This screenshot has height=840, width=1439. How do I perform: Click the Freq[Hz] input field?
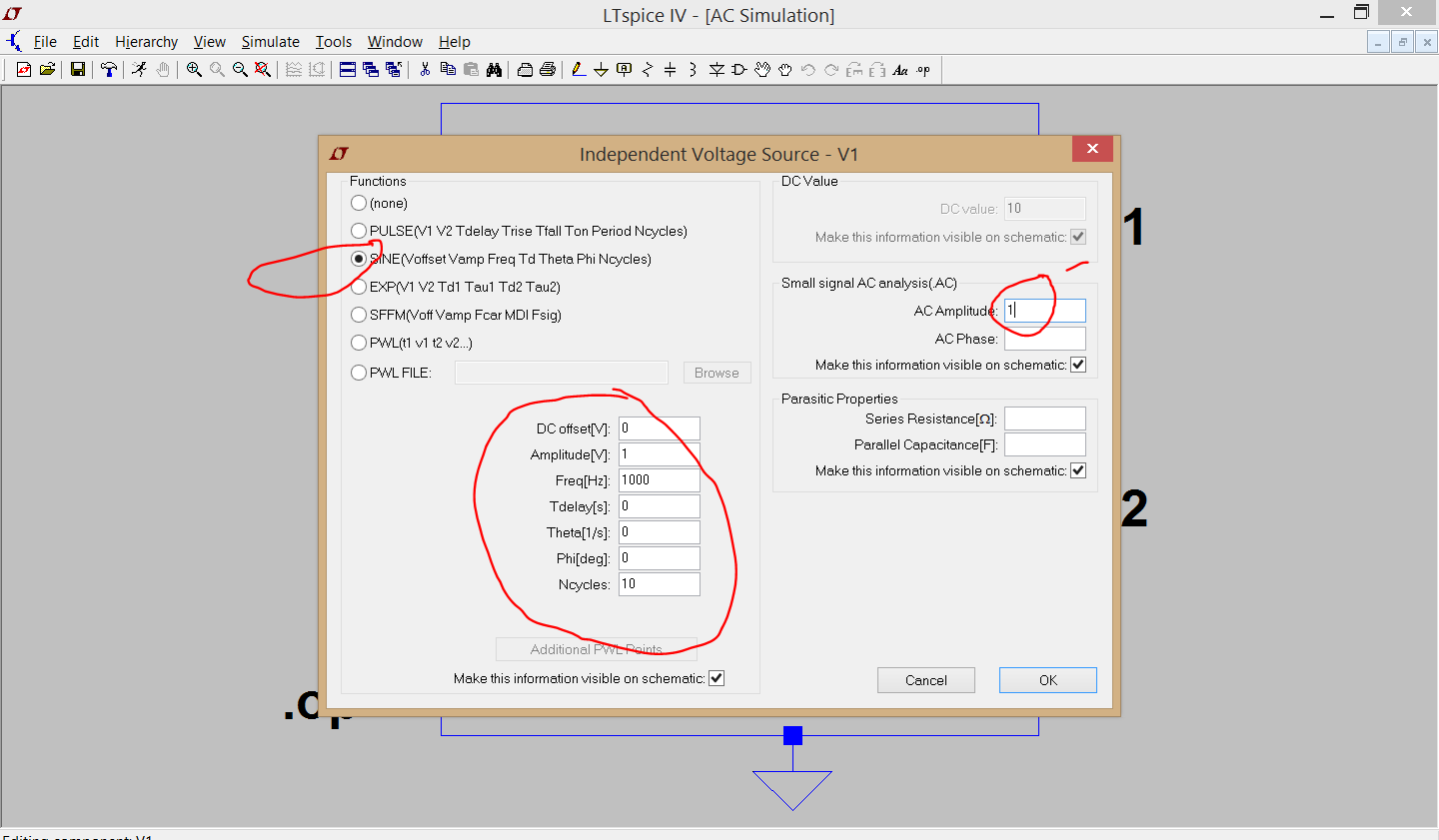[660, 480]
